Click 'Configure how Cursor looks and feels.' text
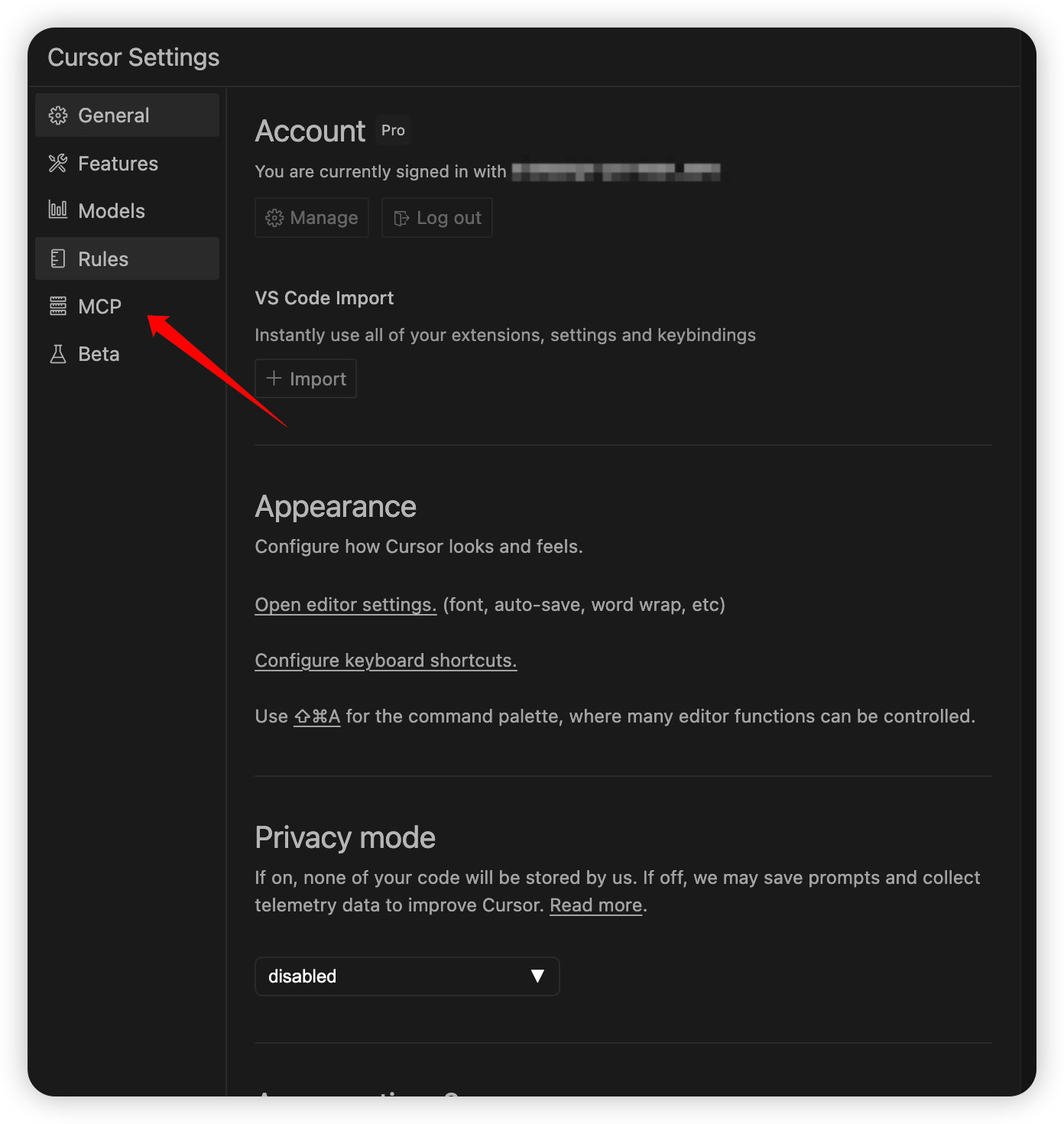Screen dimensions: 1064x1124 click(x=419, y=547)
